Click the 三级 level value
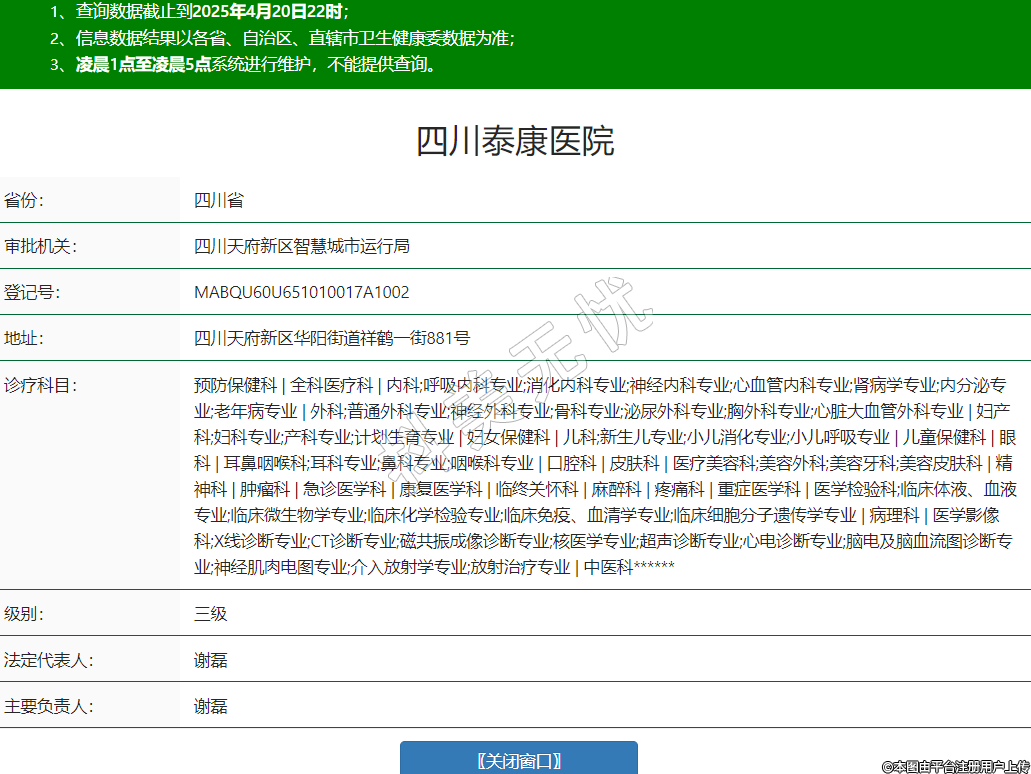Viewport: 1031px width, 774px height. pyautogui.click(x=211, y=613)
